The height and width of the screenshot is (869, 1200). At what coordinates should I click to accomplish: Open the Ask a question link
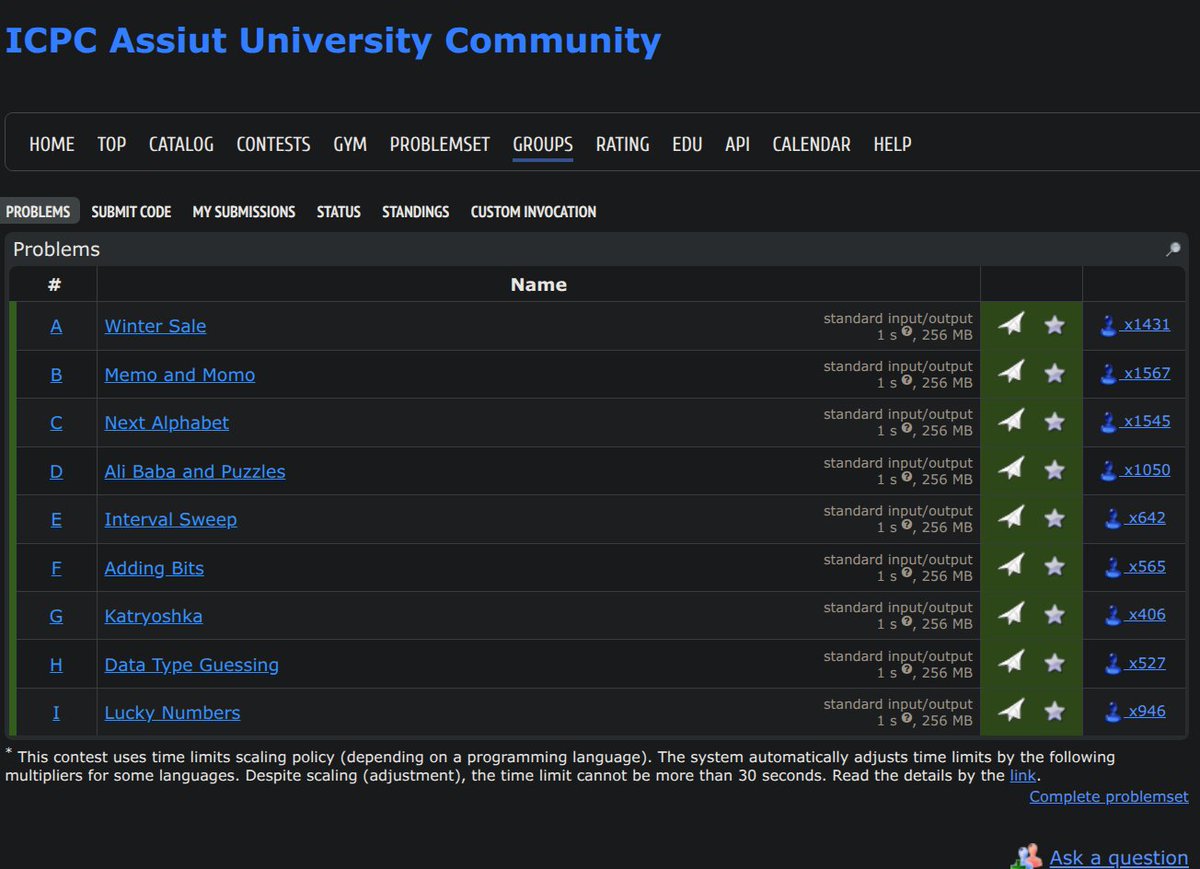(1119, 857)
